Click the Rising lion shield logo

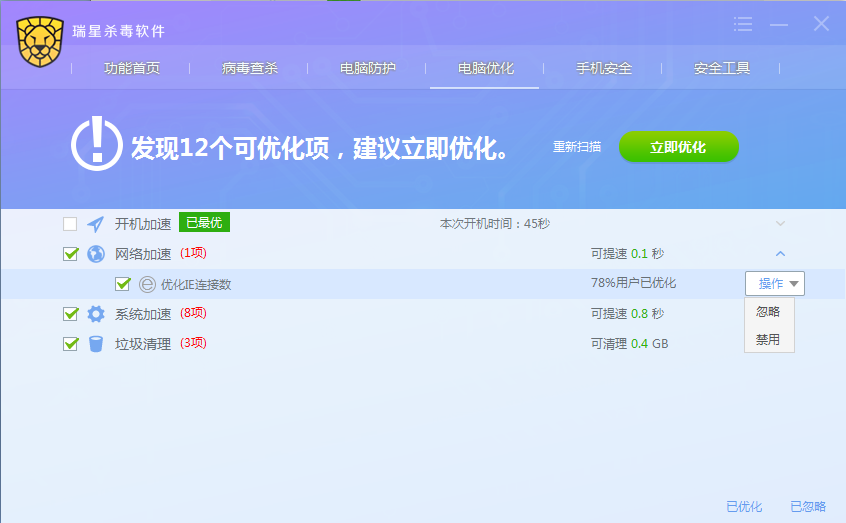(x=40, y=42)
